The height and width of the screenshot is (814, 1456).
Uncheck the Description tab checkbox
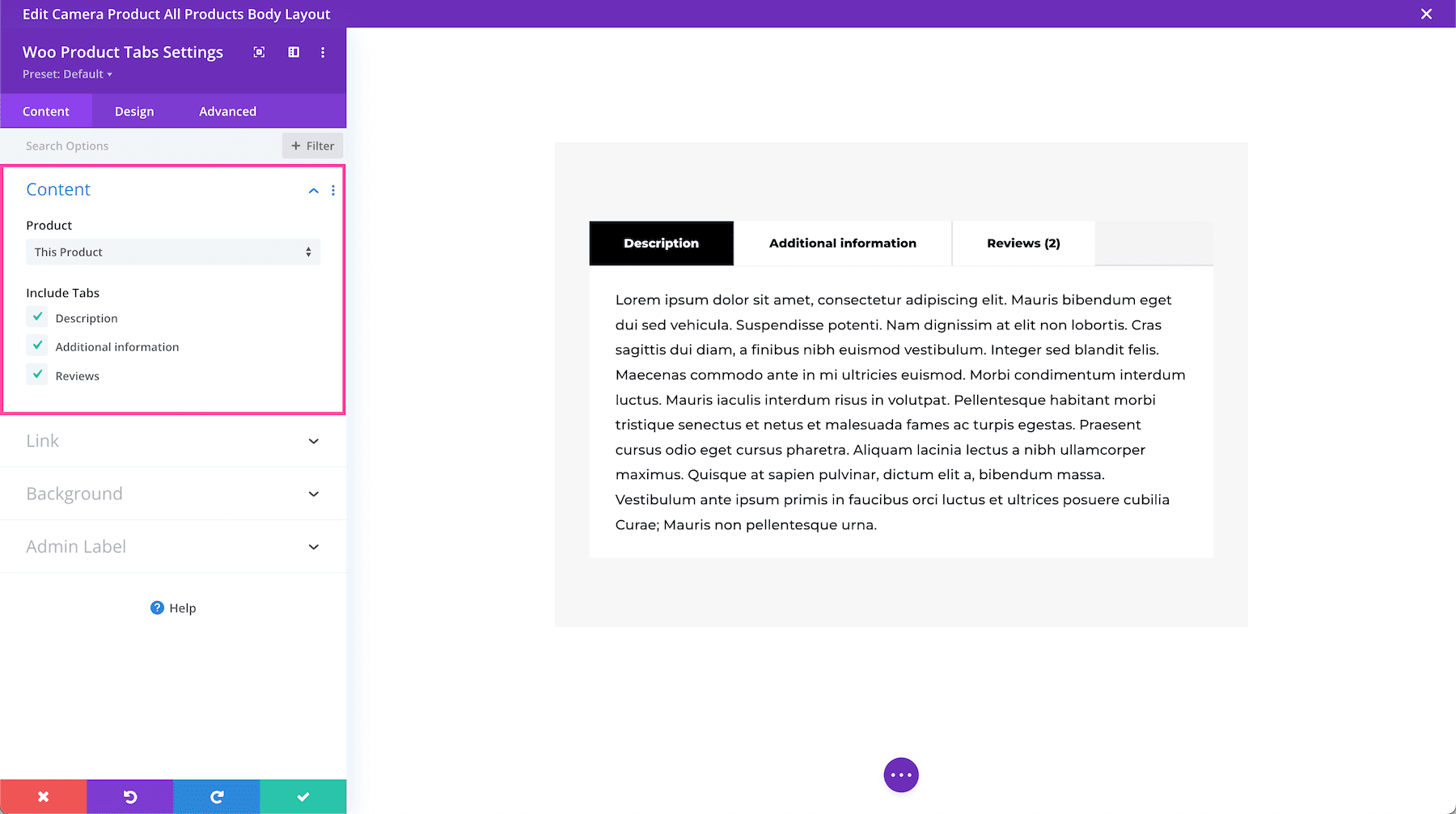37,317
